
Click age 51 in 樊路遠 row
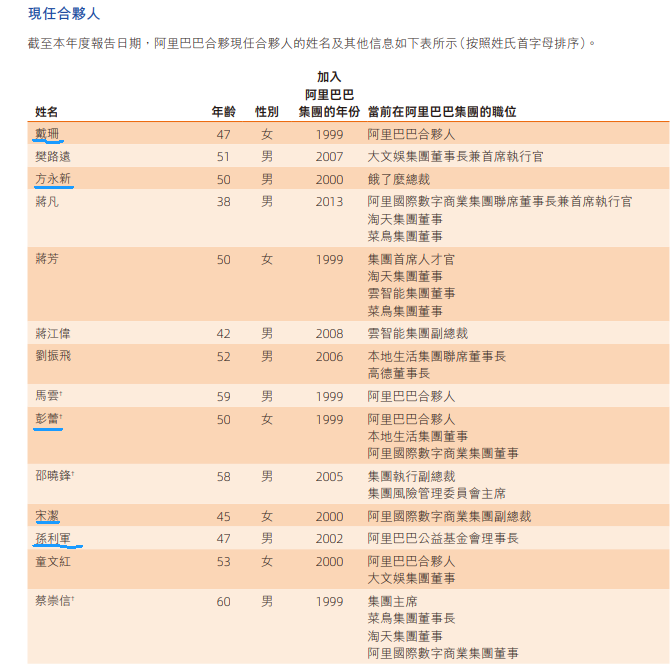pos(223,157)
